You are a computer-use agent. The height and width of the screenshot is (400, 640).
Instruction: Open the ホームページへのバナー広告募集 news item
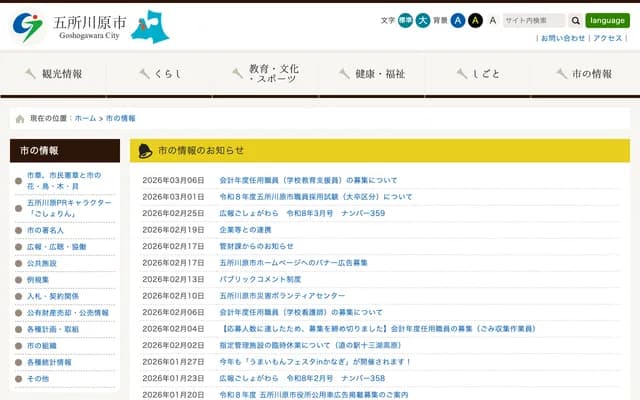293,263
